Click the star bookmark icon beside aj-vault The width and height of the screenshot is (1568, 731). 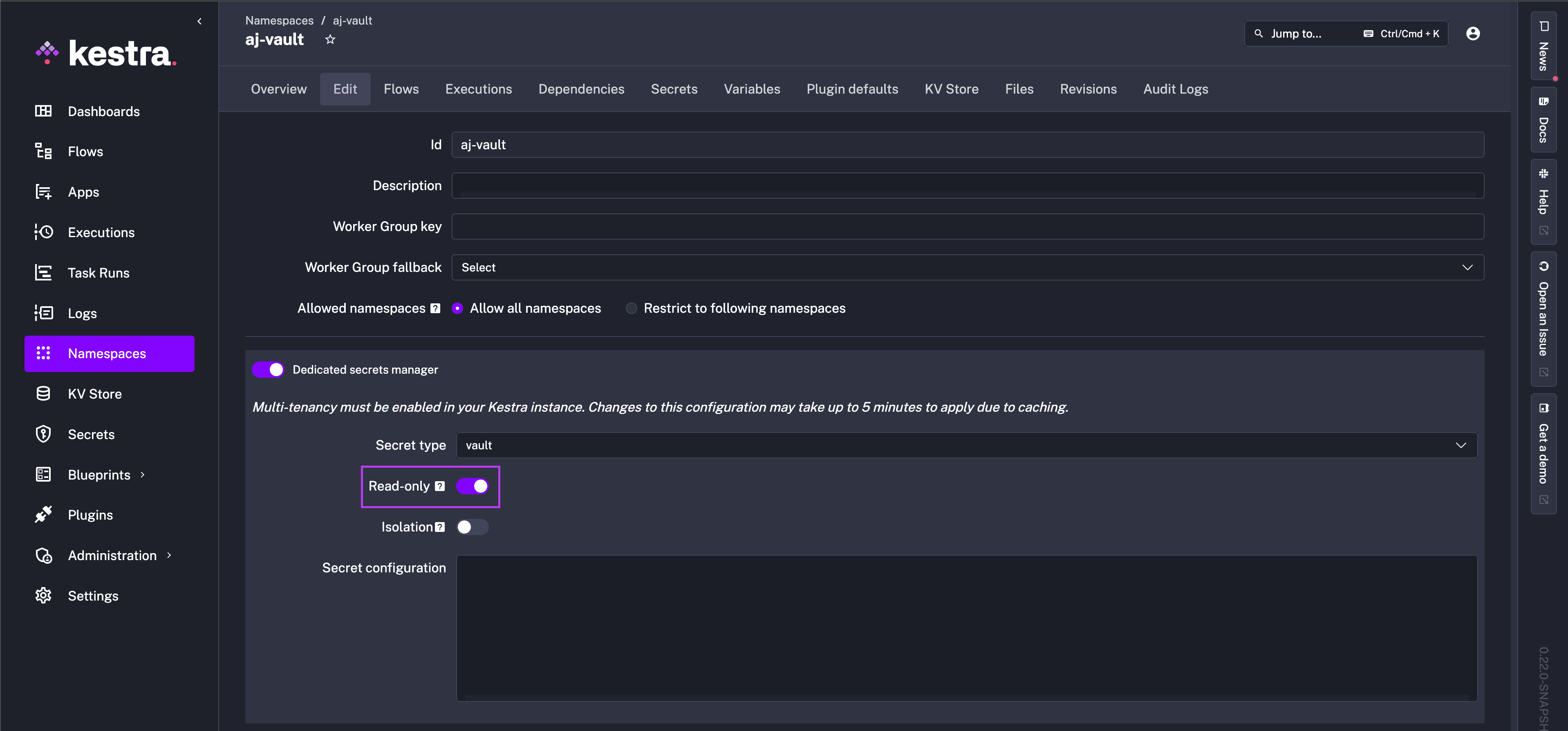coord(330,40)
